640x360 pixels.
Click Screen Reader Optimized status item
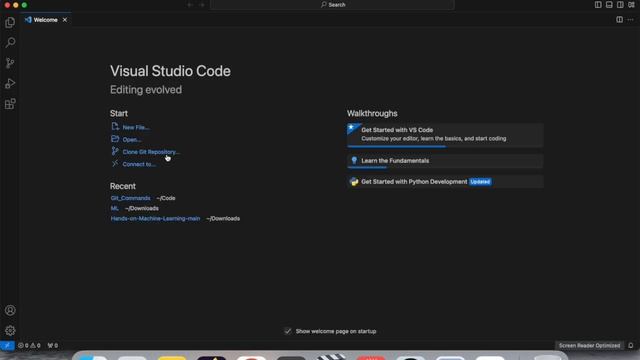click(x=589, y=345)
